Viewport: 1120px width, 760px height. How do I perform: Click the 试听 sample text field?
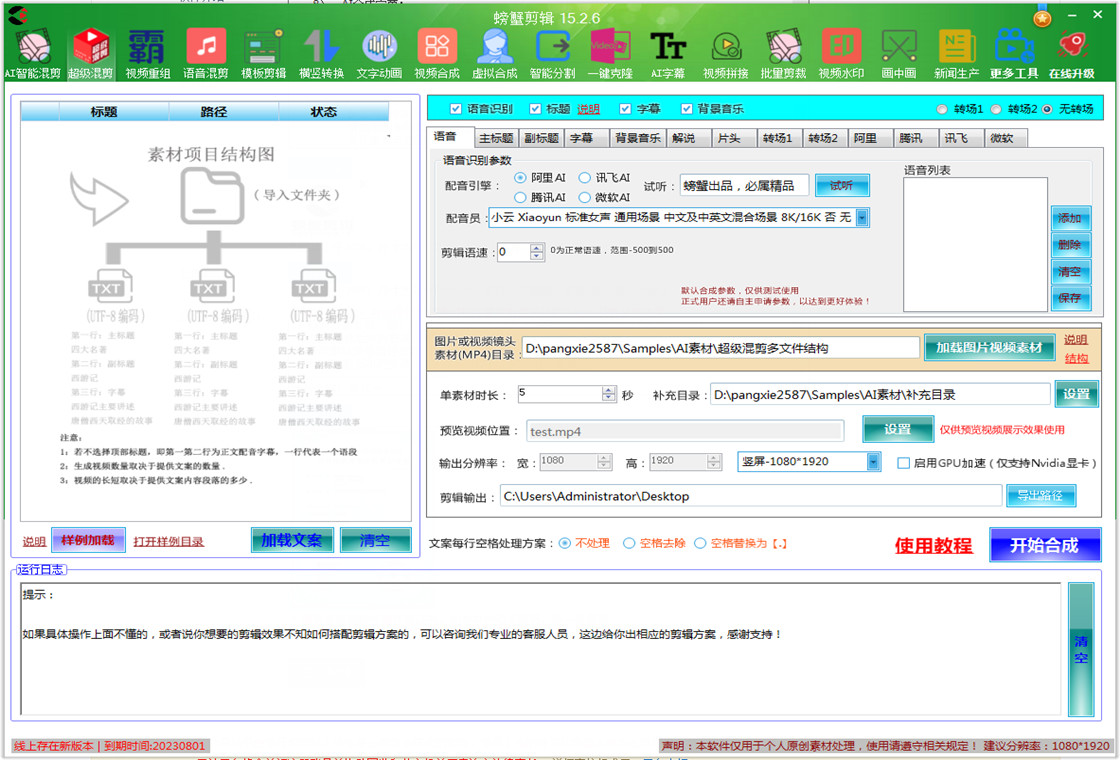click(x=744, y=186)
